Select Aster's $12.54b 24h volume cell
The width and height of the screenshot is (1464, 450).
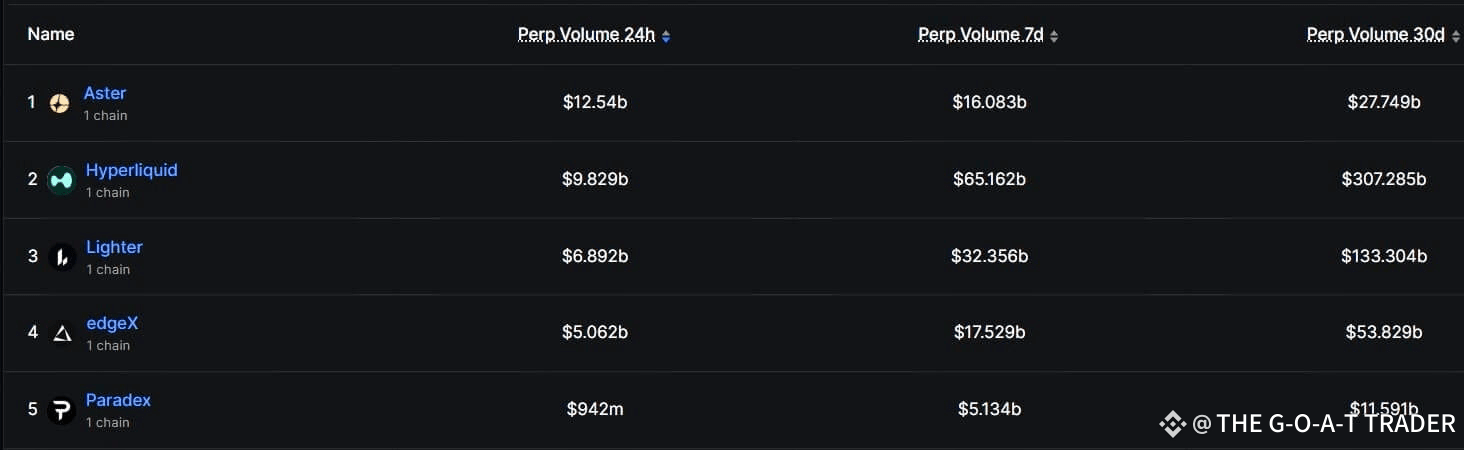click(595, 102)
